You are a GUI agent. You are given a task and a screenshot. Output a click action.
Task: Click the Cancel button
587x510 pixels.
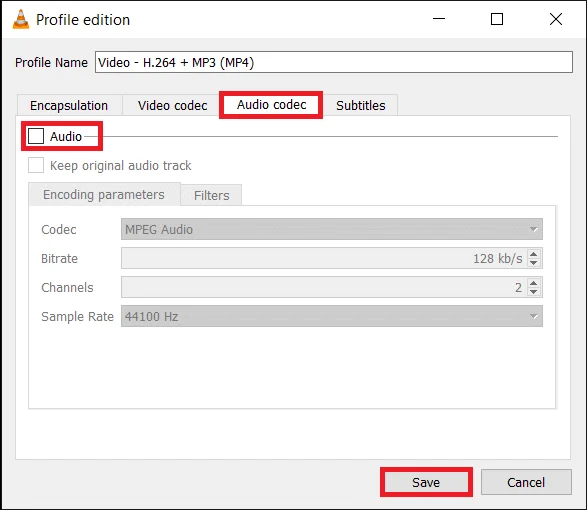click(526, 482)
